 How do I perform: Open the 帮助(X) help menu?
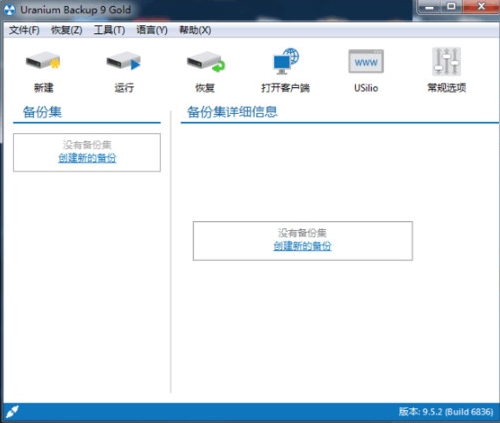coord(195,30)
